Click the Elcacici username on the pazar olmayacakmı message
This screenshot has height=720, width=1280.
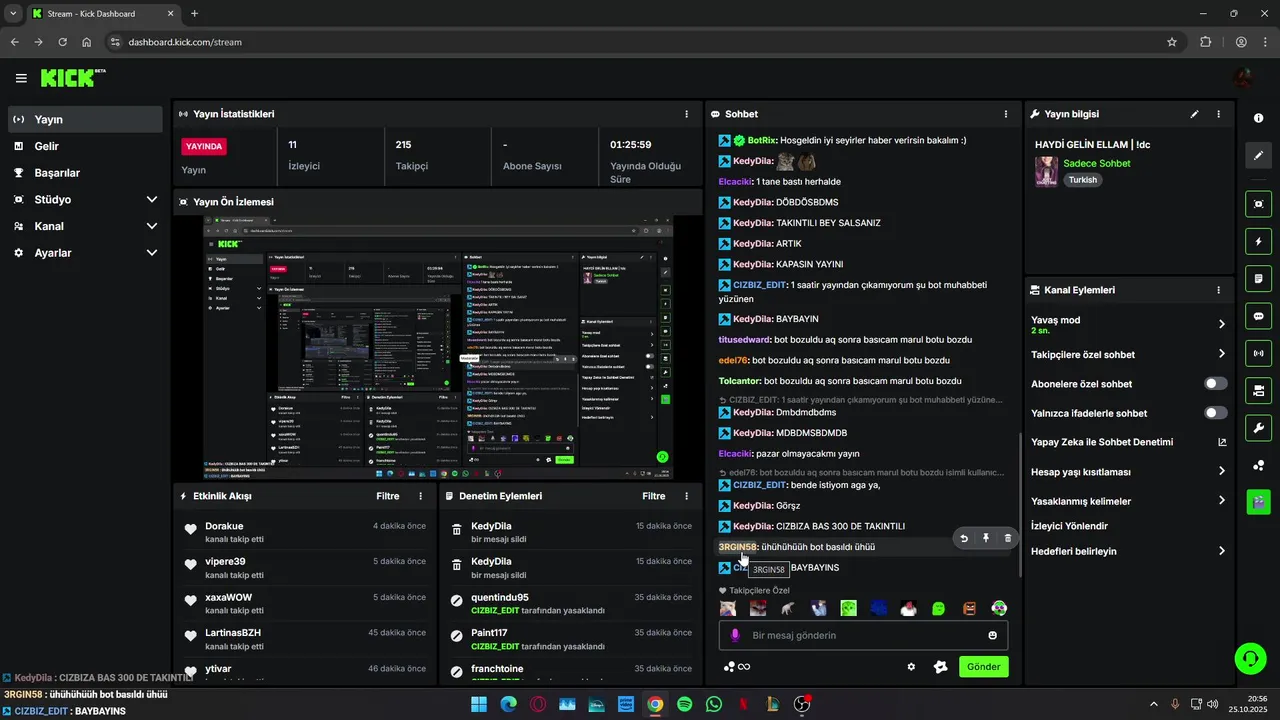coord(734,454)
